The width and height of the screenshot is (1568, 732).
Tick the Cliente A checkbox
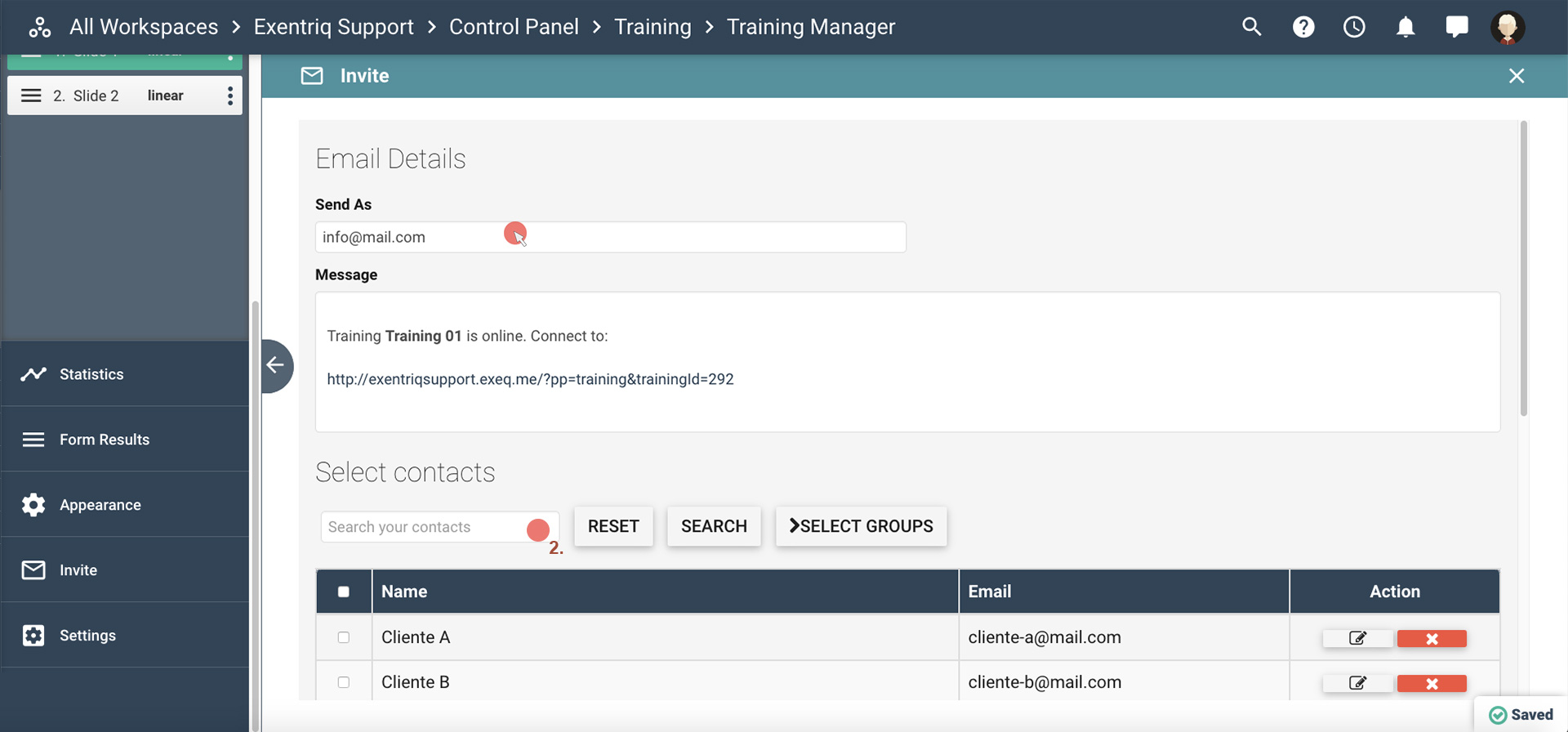344,637
